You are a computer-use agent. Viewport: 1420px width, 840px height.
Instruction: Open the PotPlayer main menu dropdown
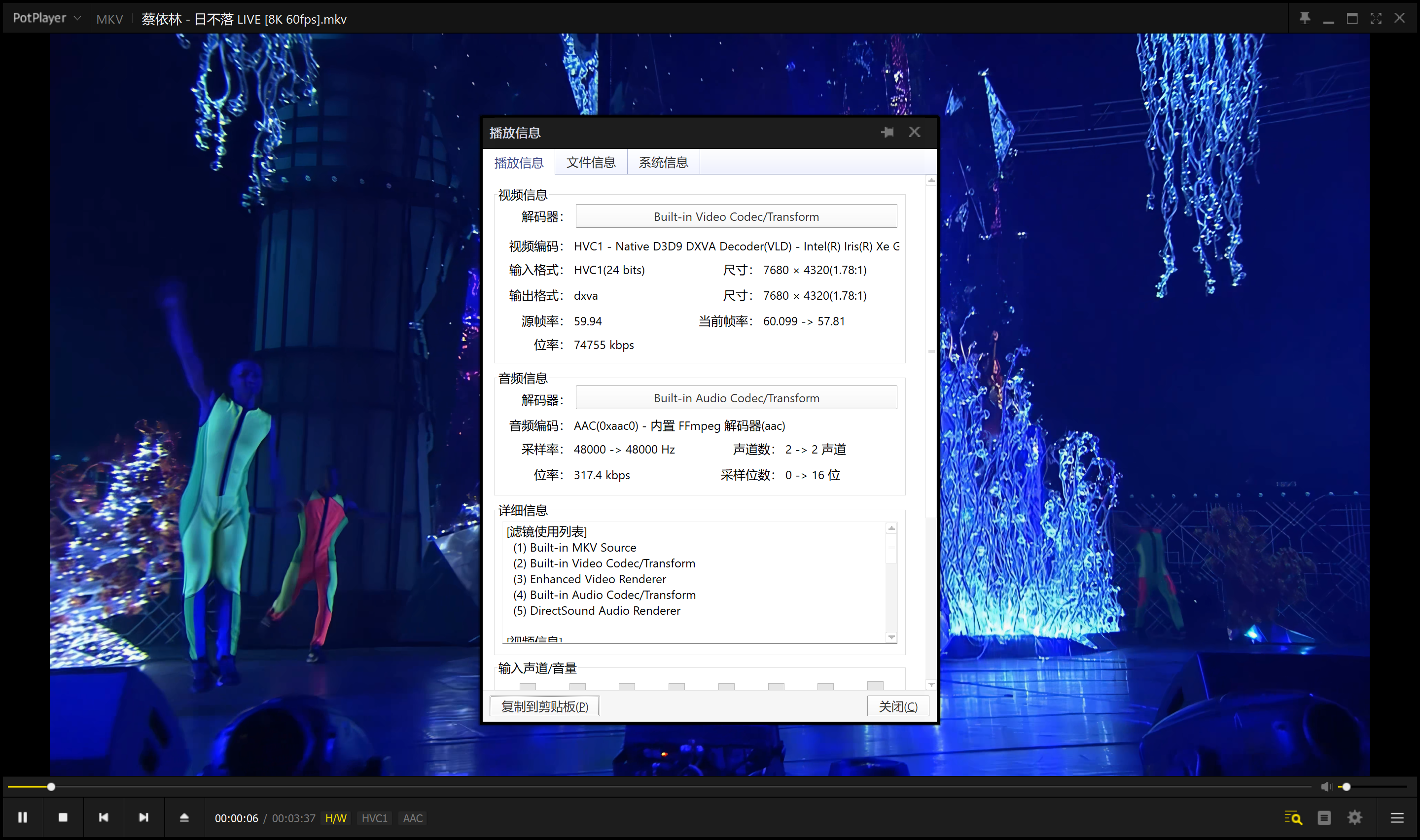coord(46,18)
